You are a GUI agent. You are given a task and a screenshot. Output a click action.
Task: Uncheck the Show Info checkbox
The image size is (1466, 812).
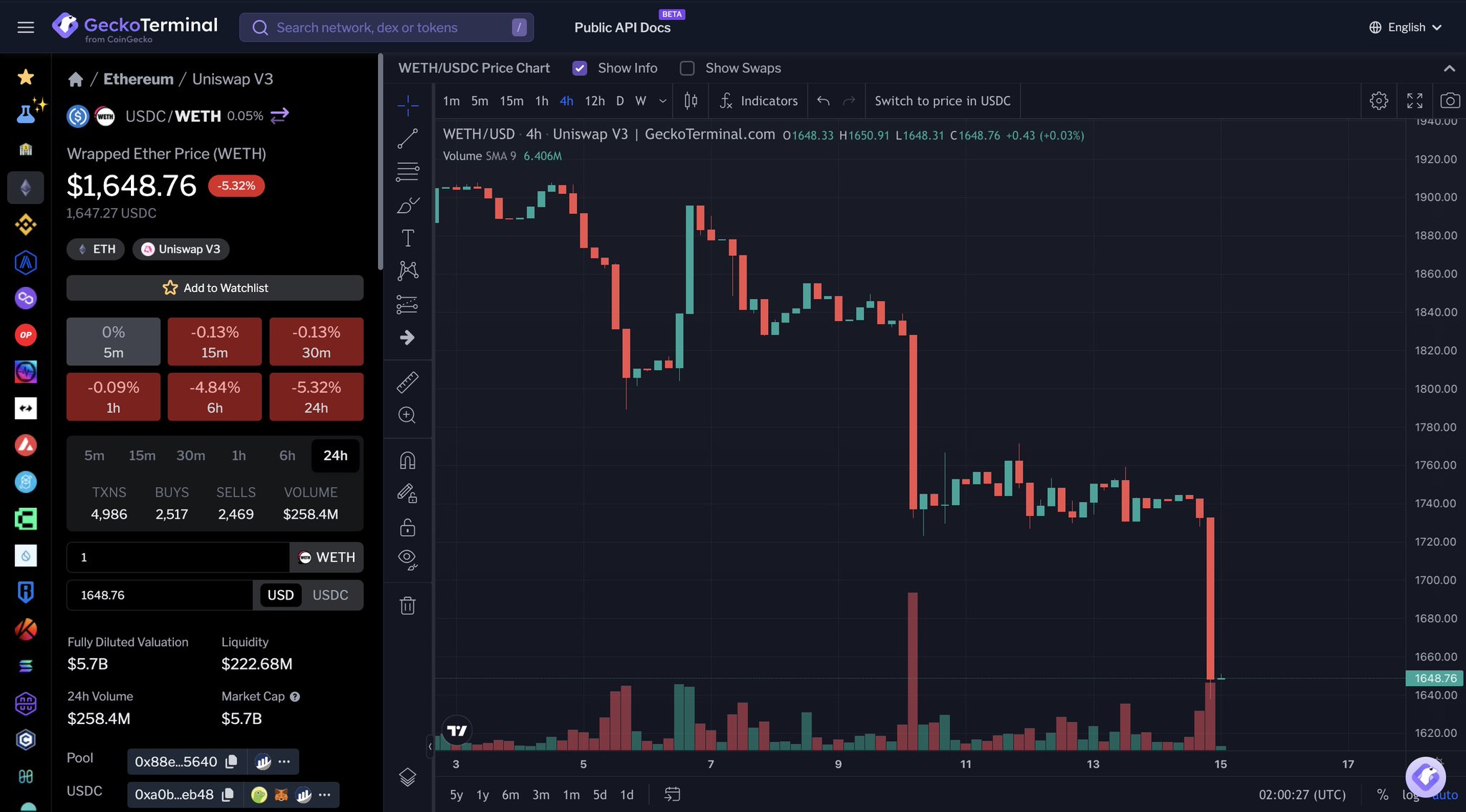(x=580, y=68)
